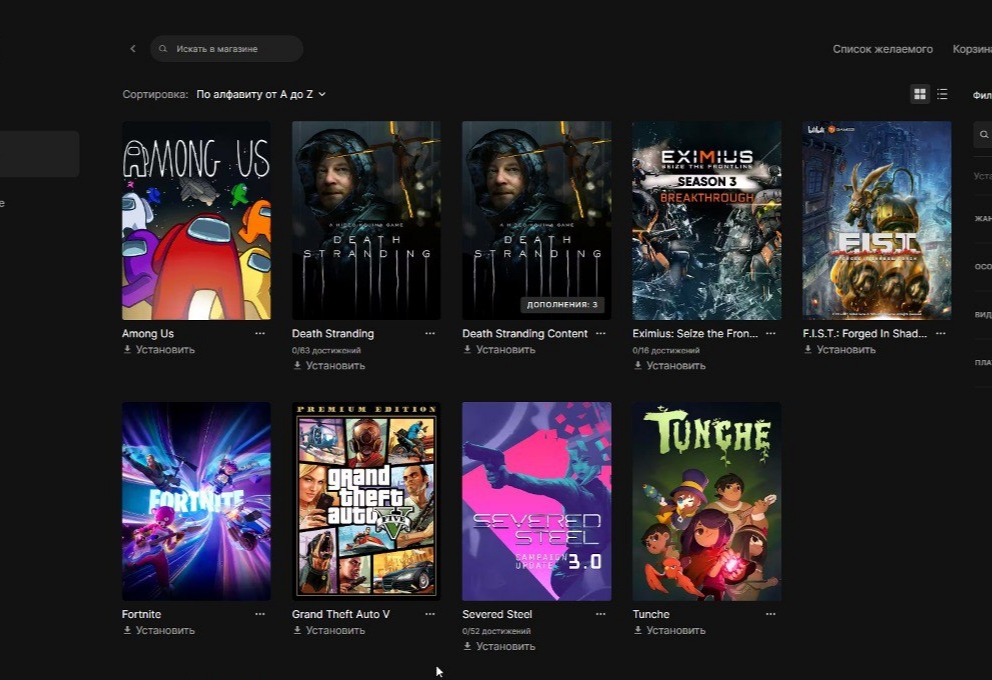Click the Eximius: Seize the Fron... title

click(x=695, y=333)
